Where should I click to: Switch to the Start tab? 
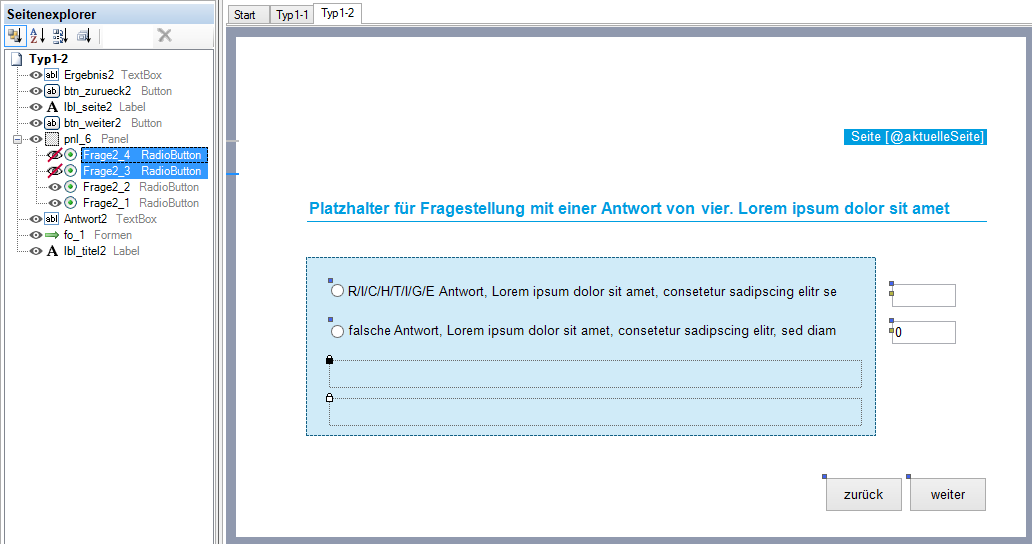tap(245, 15)
